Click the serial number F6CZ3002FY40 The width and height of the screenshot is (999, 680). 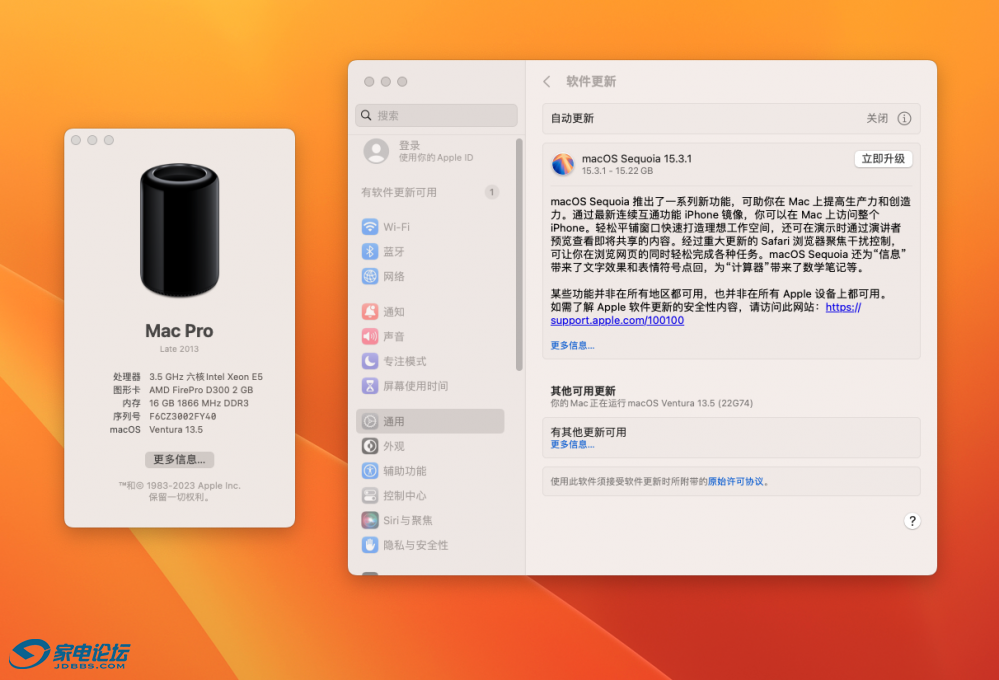coord(182,417)
